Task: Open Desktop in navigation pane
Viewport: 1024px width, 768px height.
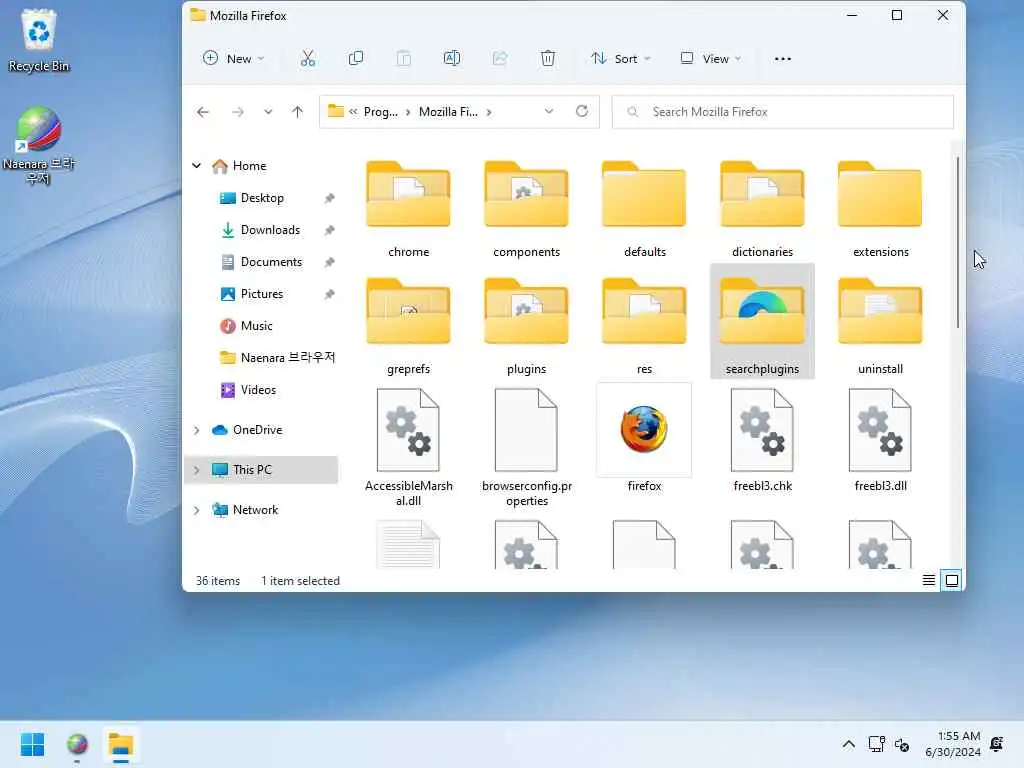Action: 262,198
